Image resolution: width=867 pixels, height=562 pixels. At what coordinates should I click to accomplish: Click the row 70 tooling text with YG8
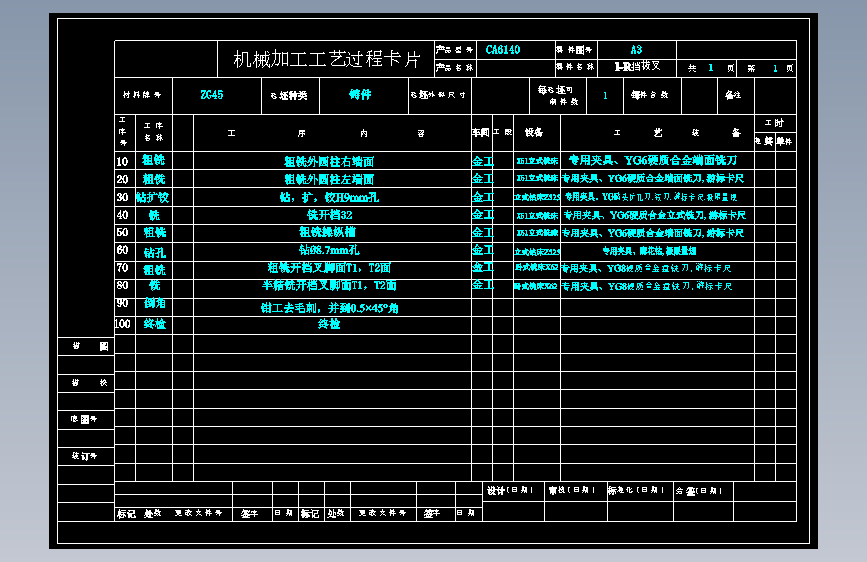point(646,268)
